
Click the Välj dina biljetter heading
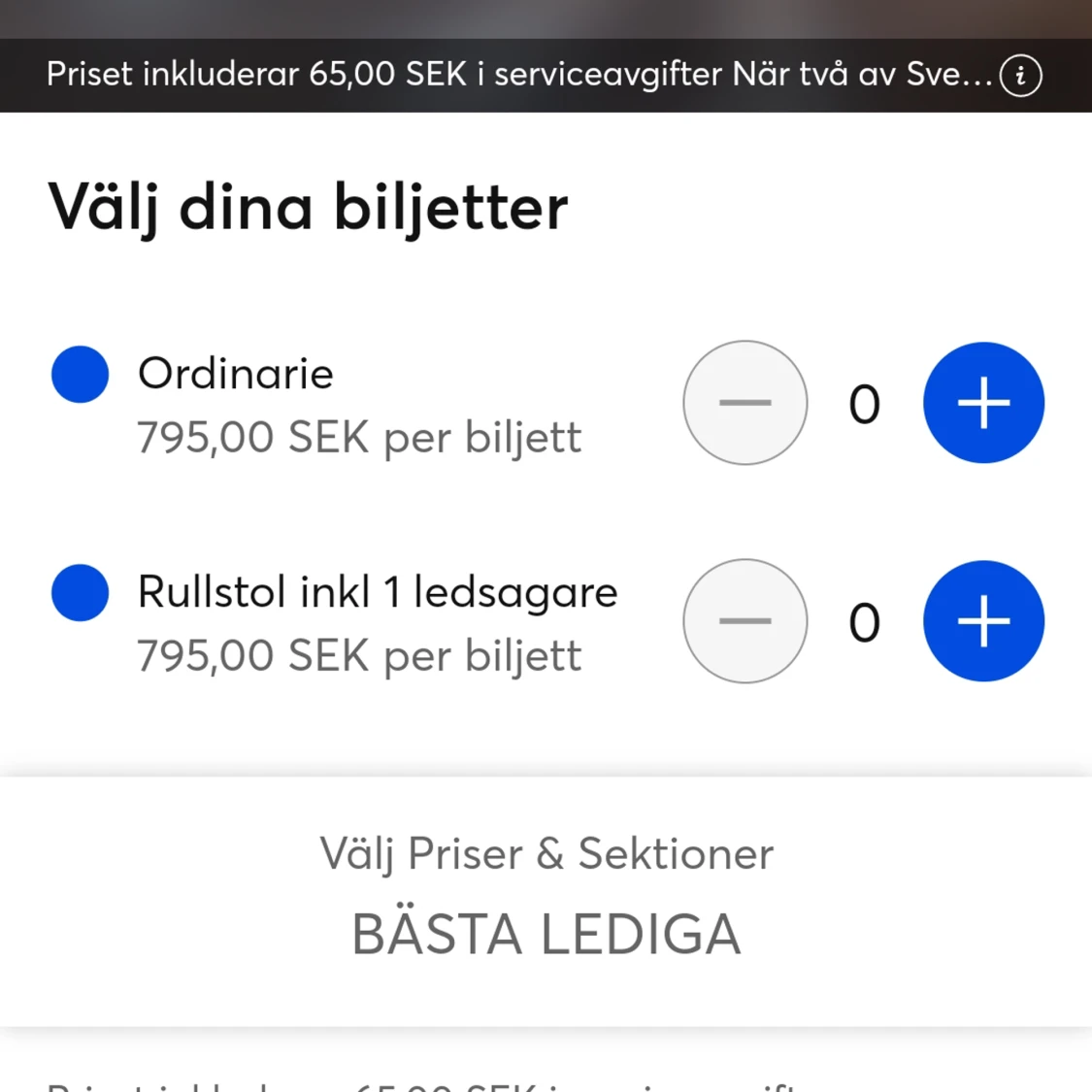point(308,207)
